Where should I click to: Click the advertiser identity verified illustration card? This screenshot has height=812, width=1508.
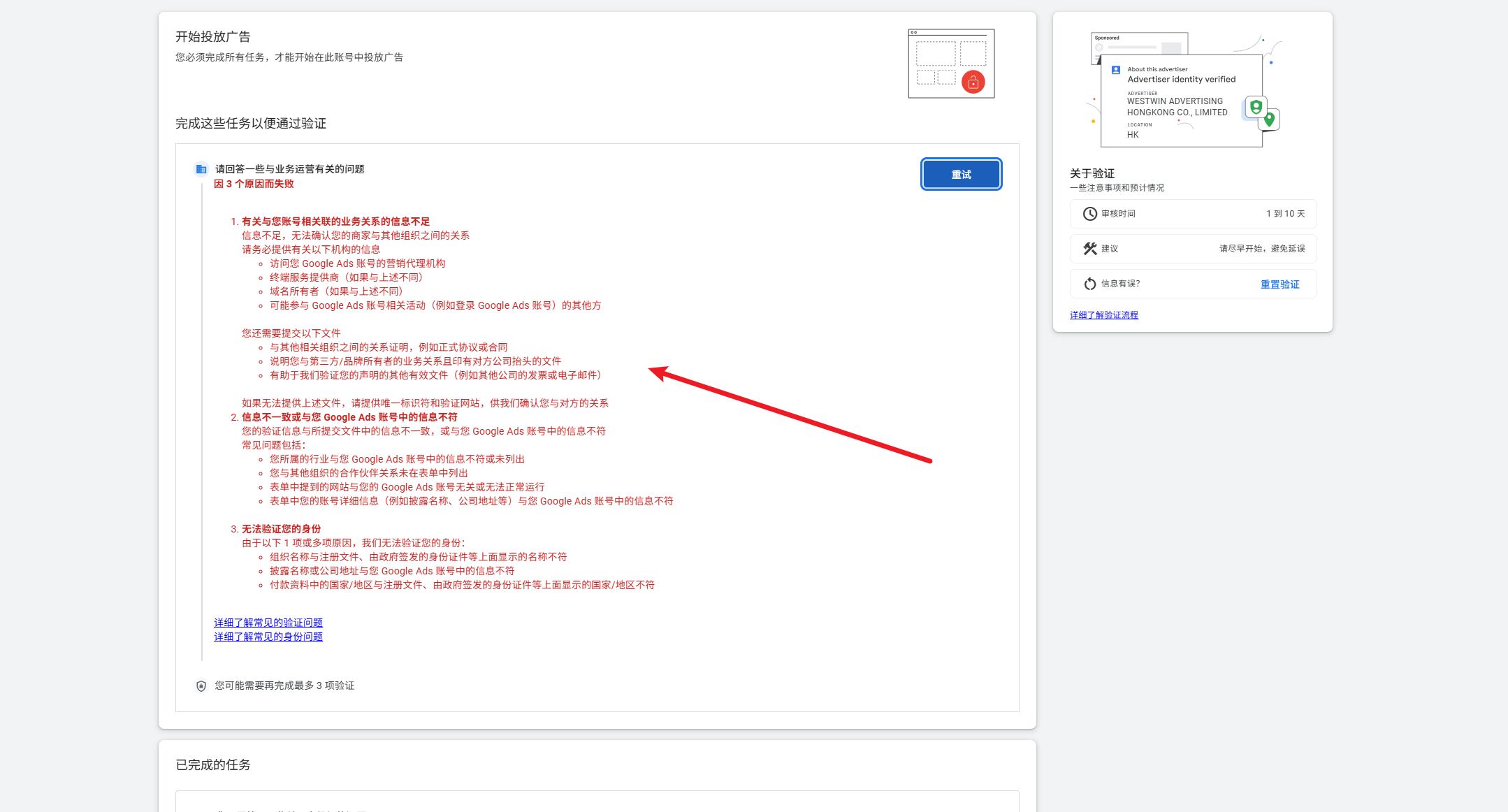1181,100
